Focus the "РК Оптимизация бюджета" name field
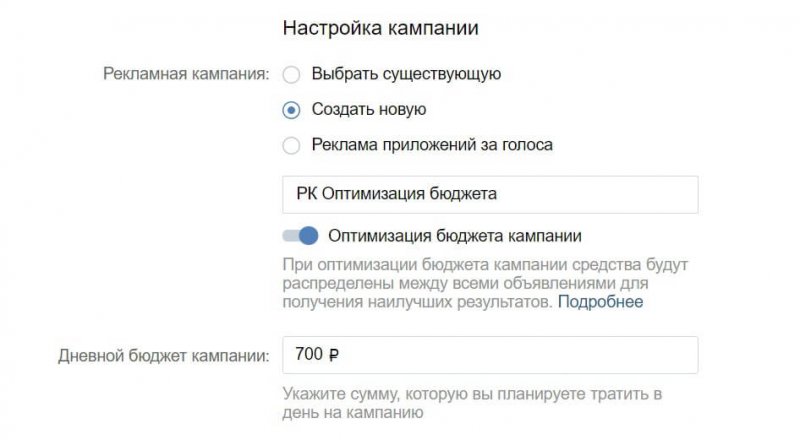Viewport: 800px width, 440px height. 490,194
